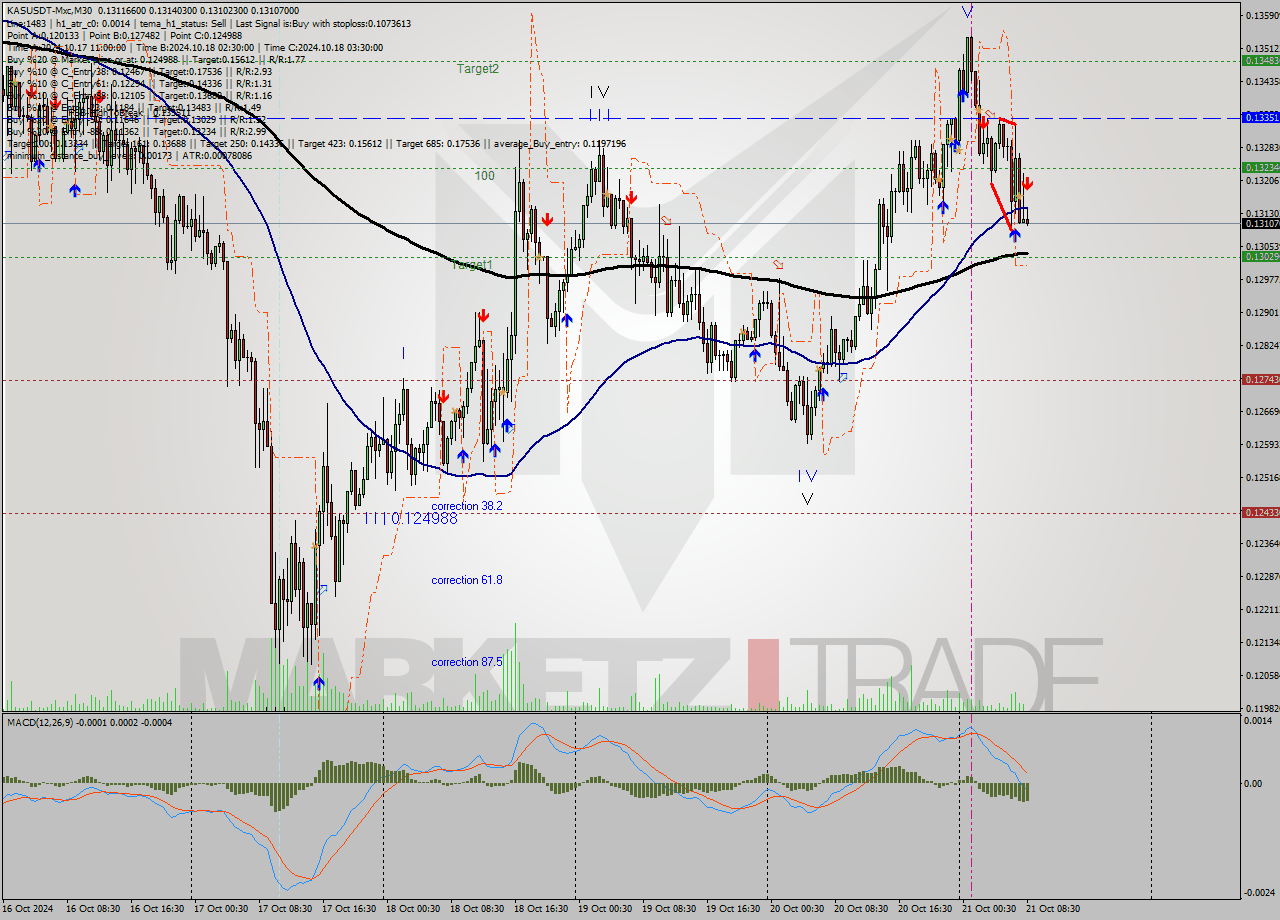Click the red 0.12743 price tag
The height and width of the screenshot is (920, 1280).
pyautogui.click(x=1259, y=379)
